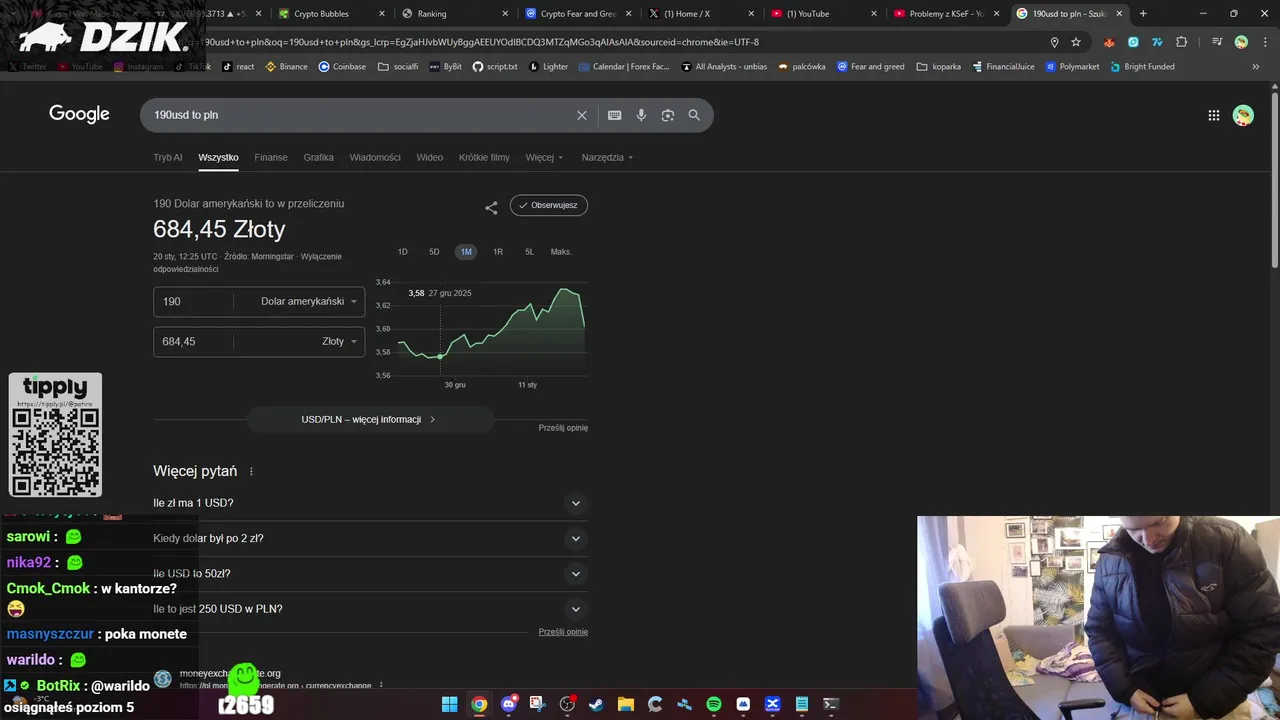The height and width of the screenshot is (720, 1280).
Task: Open the Narzędzia tools dropdown
Action: tap(607, 157)
